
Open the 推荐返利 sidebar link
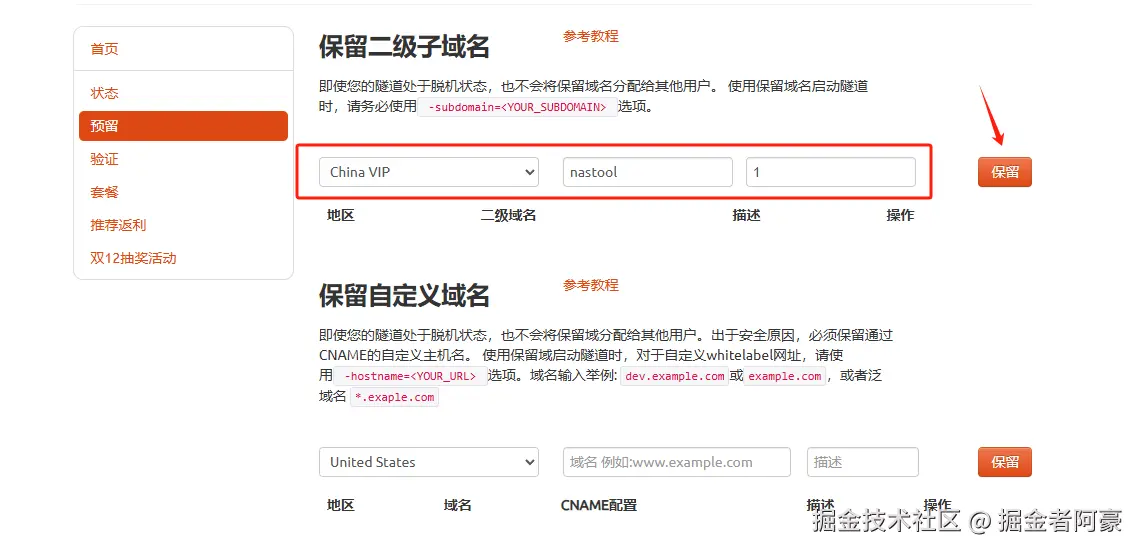pos(118,225)
